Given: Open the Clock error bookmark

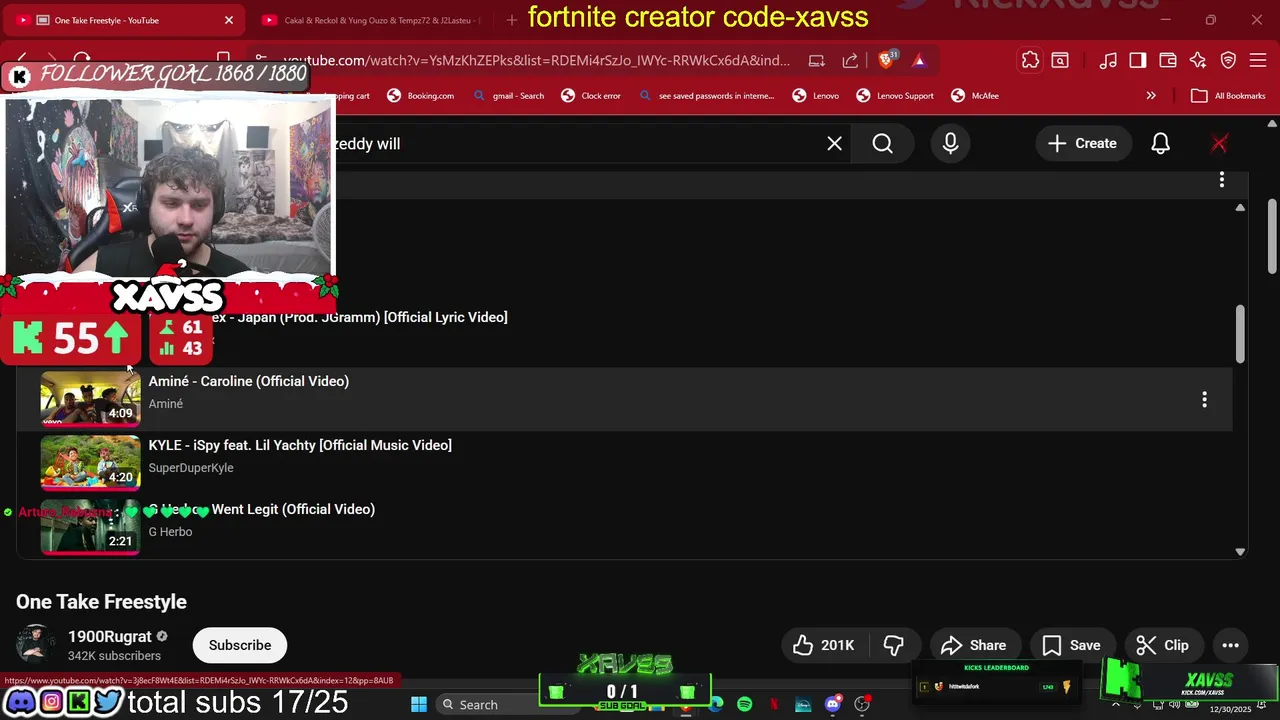Looking at the screenshot, I should 591,96.
